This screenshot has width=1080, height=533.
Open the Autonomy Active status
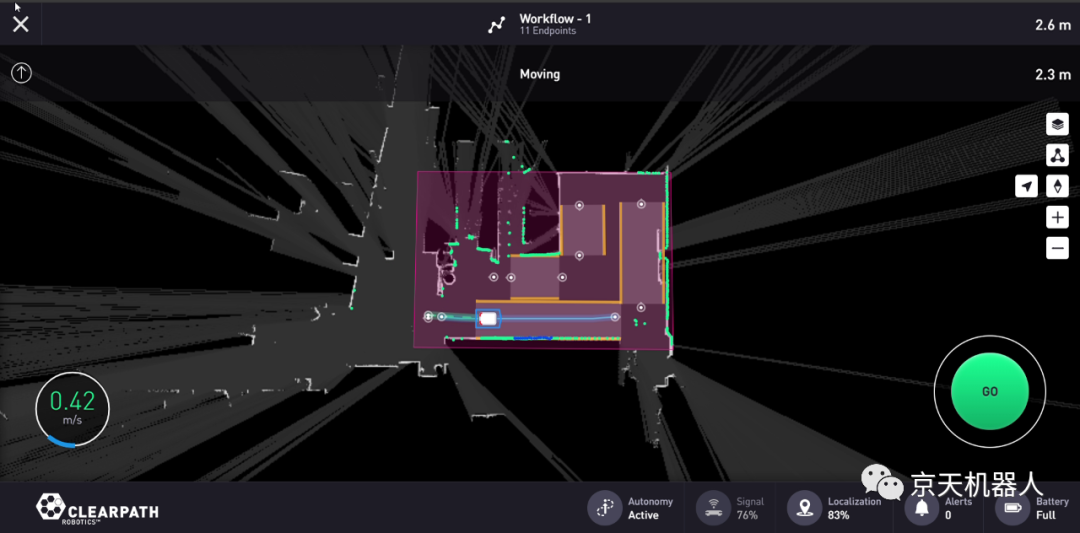(631, 508)
